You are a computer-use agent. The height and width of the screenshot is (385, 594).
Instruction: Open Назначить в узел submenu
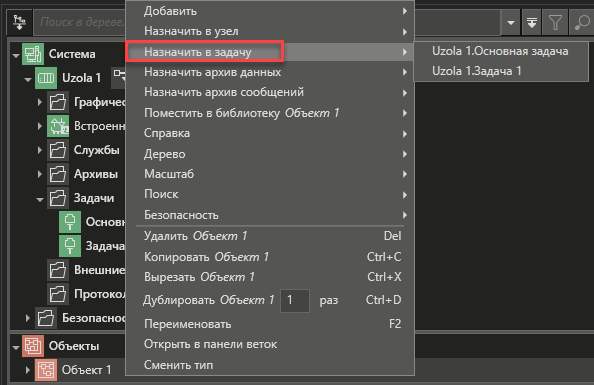270,31
